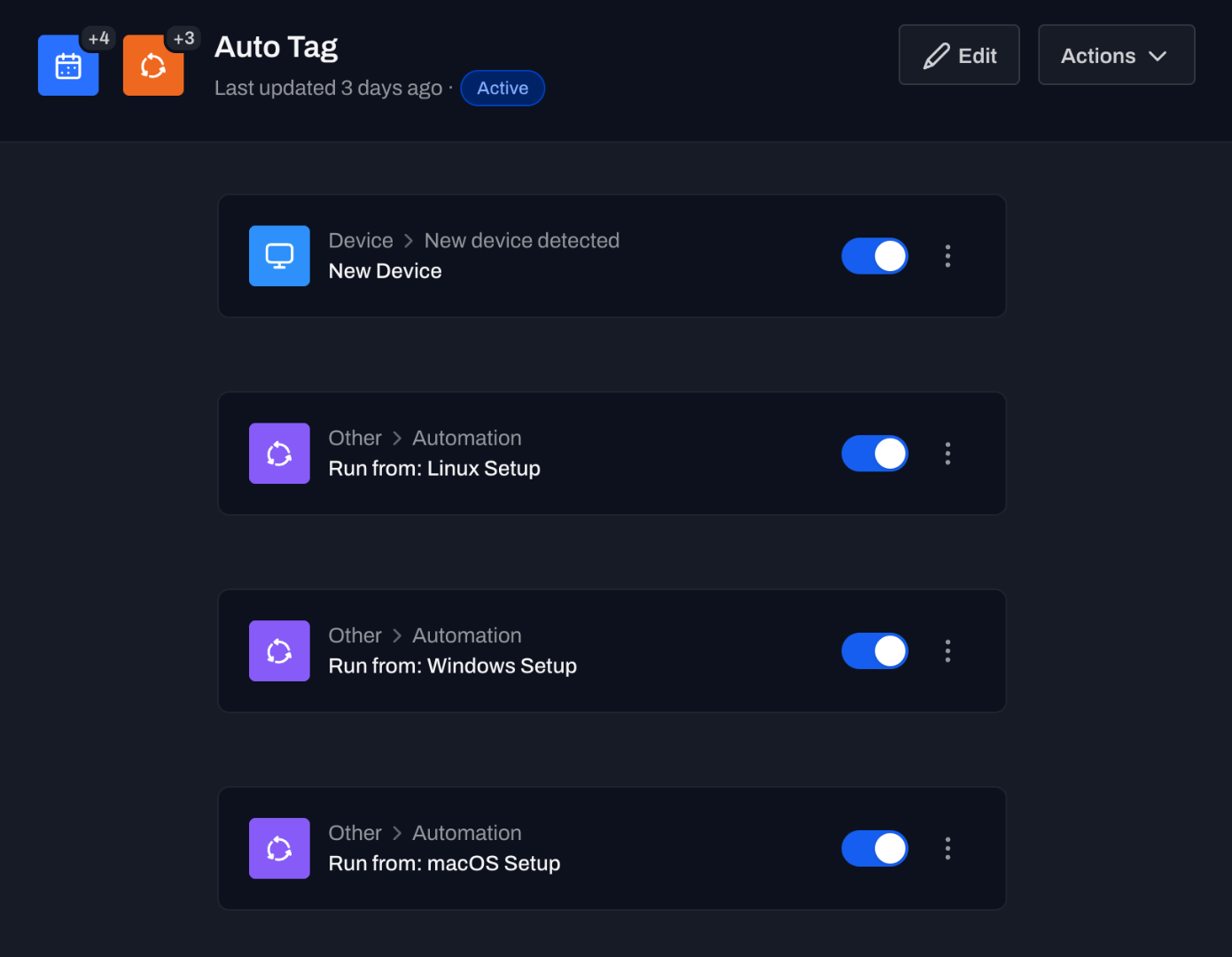Image resolution: width=1232 pixels, height=957 pixels.
Task: Click the purple icon for macOS Setup
Action: click(x=279, y=849)
